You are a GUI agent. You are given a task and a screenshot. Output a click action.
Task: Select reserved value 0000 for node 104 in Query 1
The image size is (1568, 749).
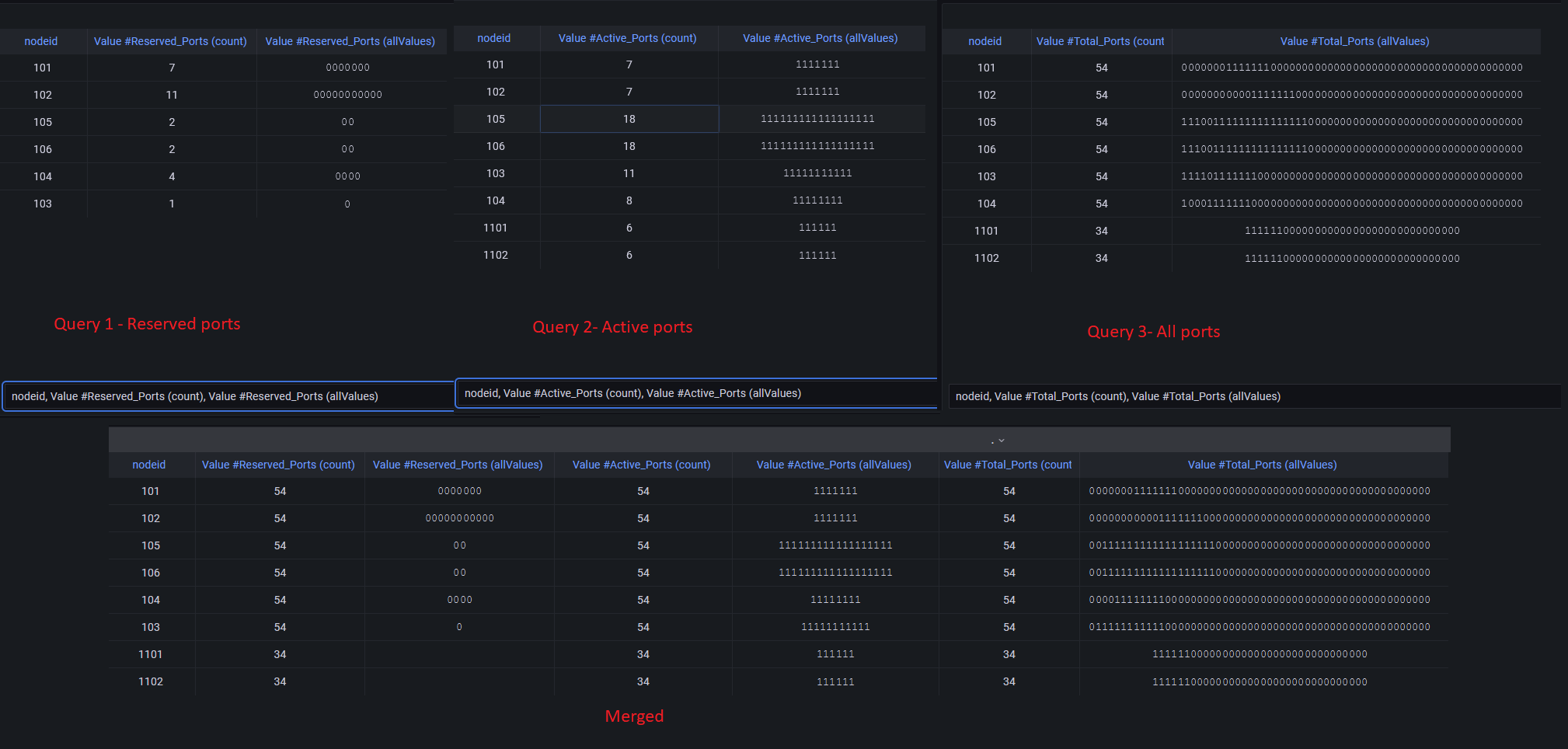348,176
